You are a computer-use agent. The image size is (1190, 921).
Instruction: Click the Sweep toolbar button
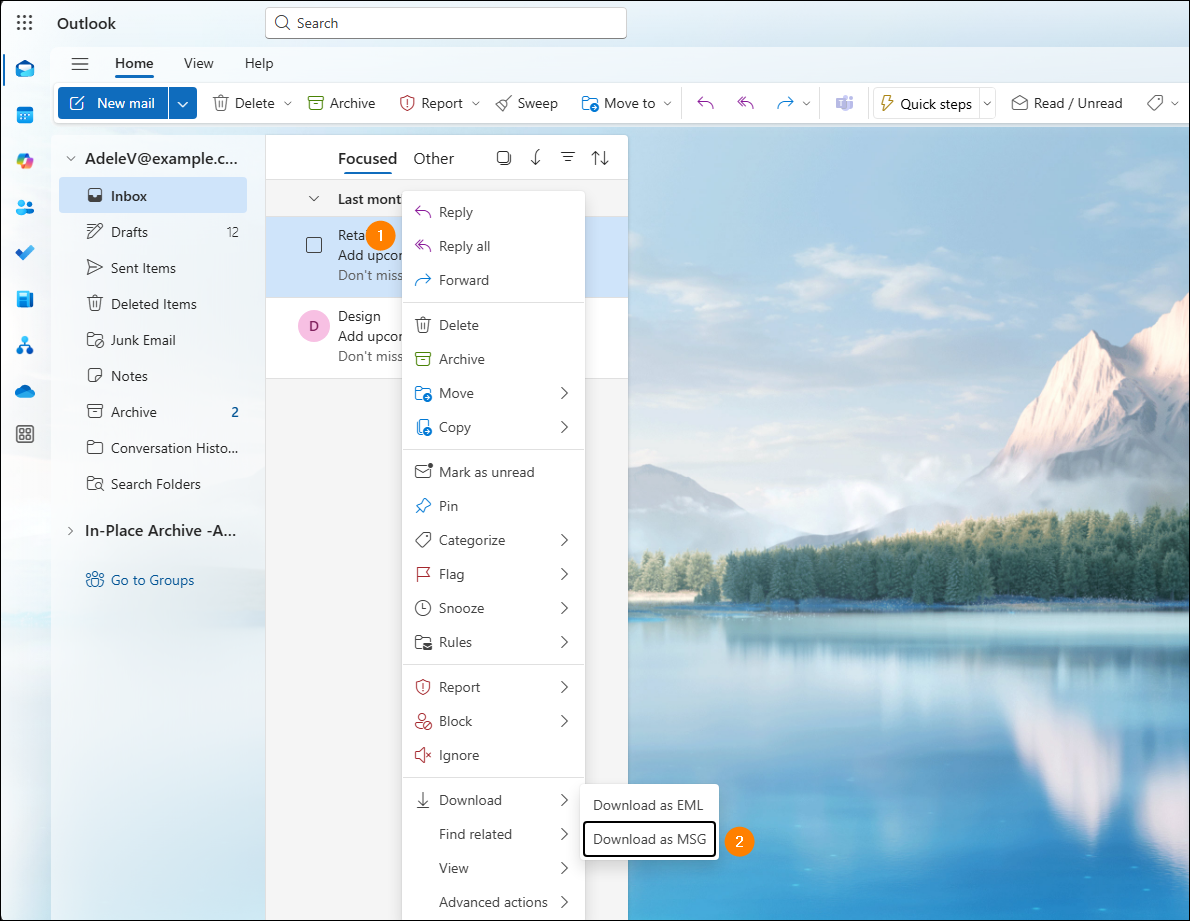pyautogui.click(x=526, y=103)
